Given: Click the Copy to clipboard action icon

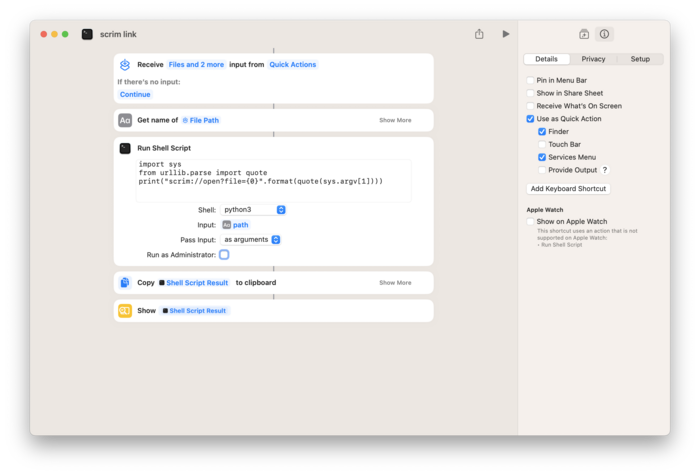Looking at the screenshot, I should tap(125, 283).
